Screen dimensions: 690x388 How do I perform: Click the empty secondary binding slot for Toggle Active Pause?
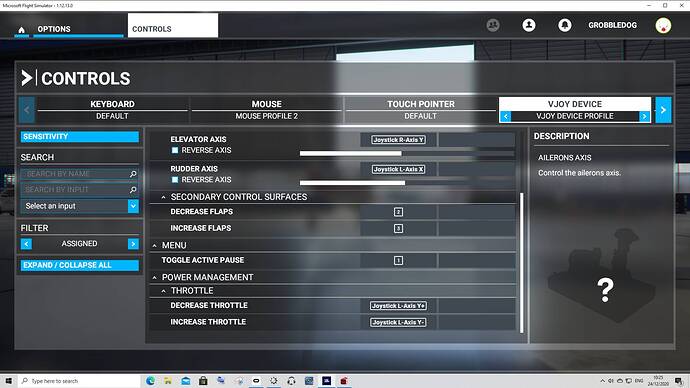pyautogui.click(x=477, y=260)
